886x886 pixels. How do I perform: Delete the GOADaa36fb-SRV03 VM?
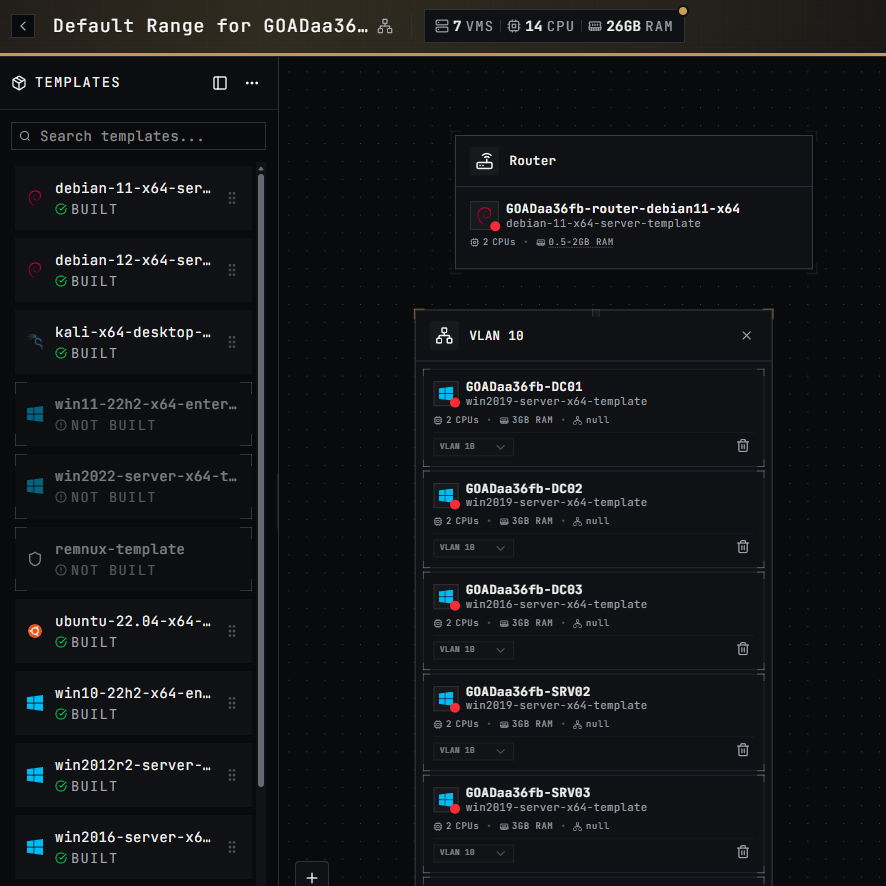[x=742, y=851]
